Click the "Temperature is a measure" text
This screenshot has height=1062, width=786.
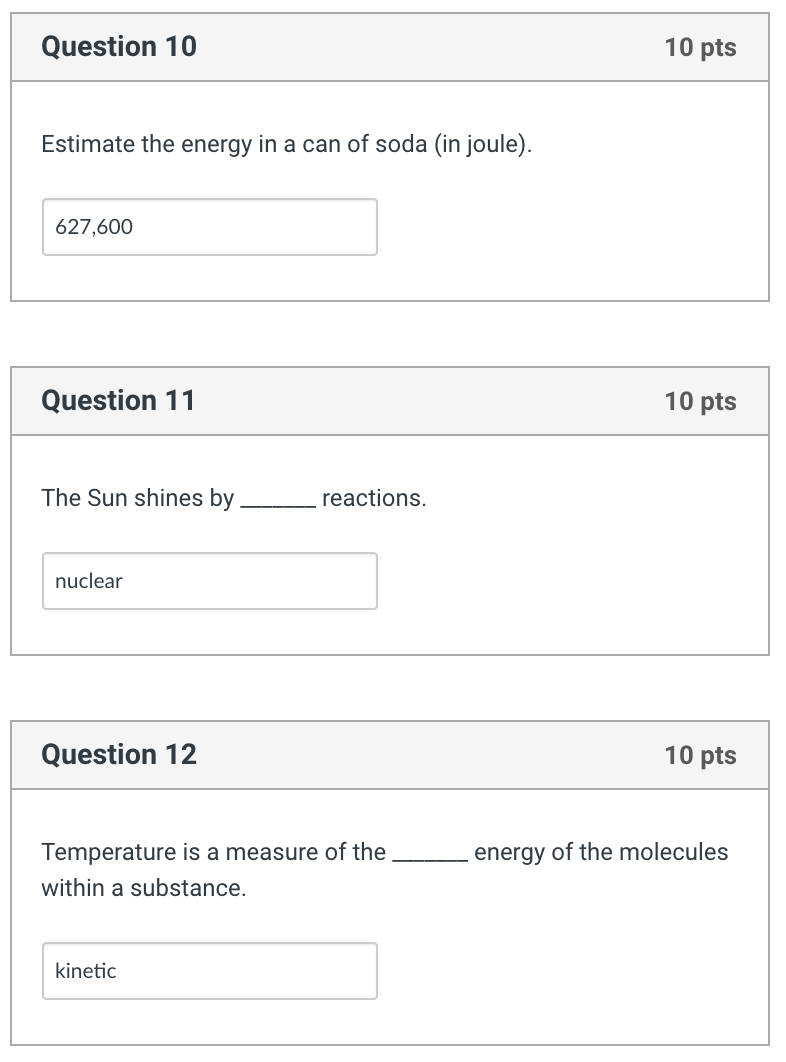click(213, 852)
